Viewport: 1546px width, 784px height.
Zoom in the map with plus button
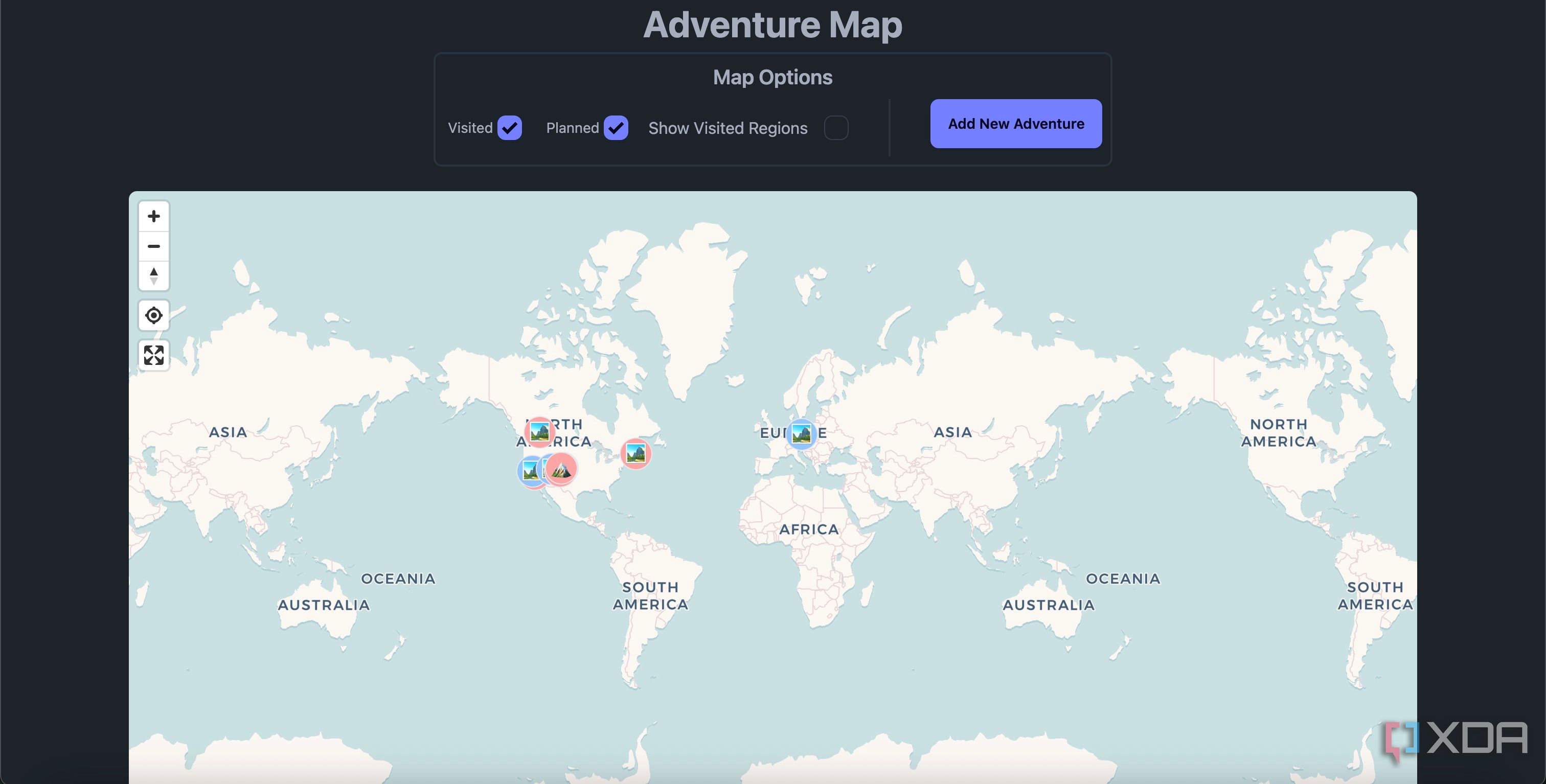(x=154, y=216)
